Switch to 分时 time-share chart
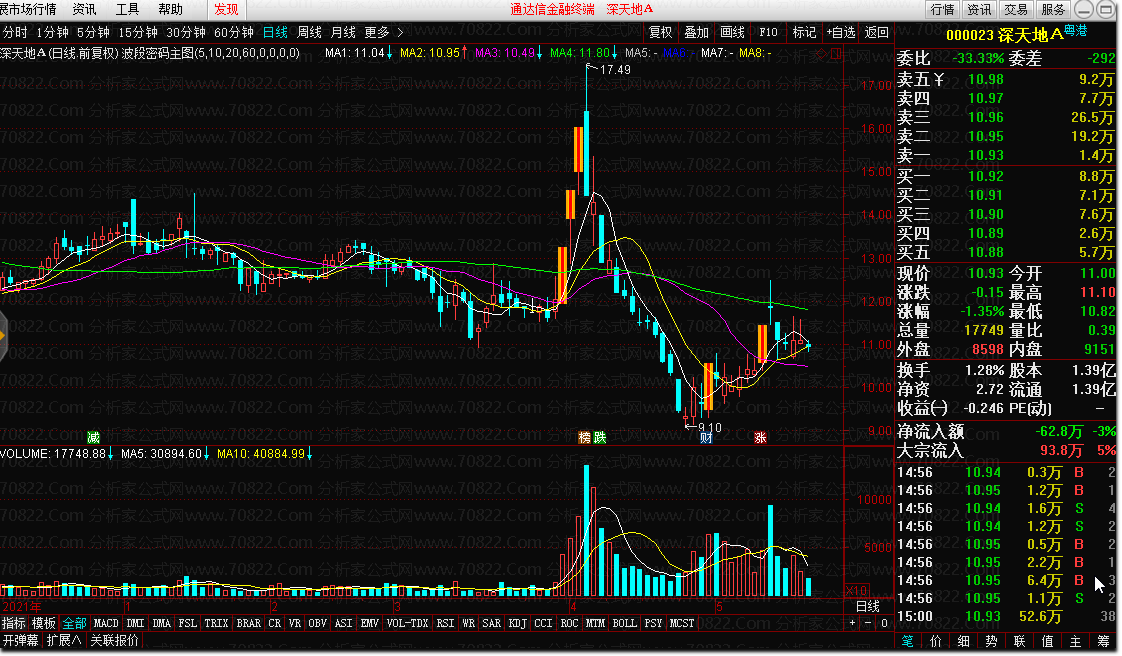This screenshot has width=1122, height=656. (x=15, y=32)
